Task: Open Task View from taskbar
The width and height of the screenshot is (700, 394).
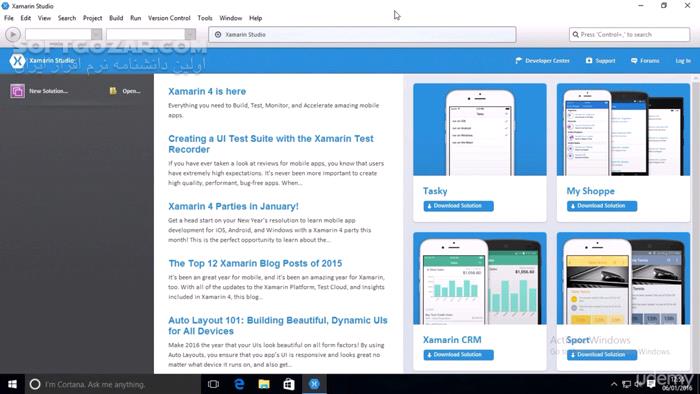Action: [x=213, y=384]
